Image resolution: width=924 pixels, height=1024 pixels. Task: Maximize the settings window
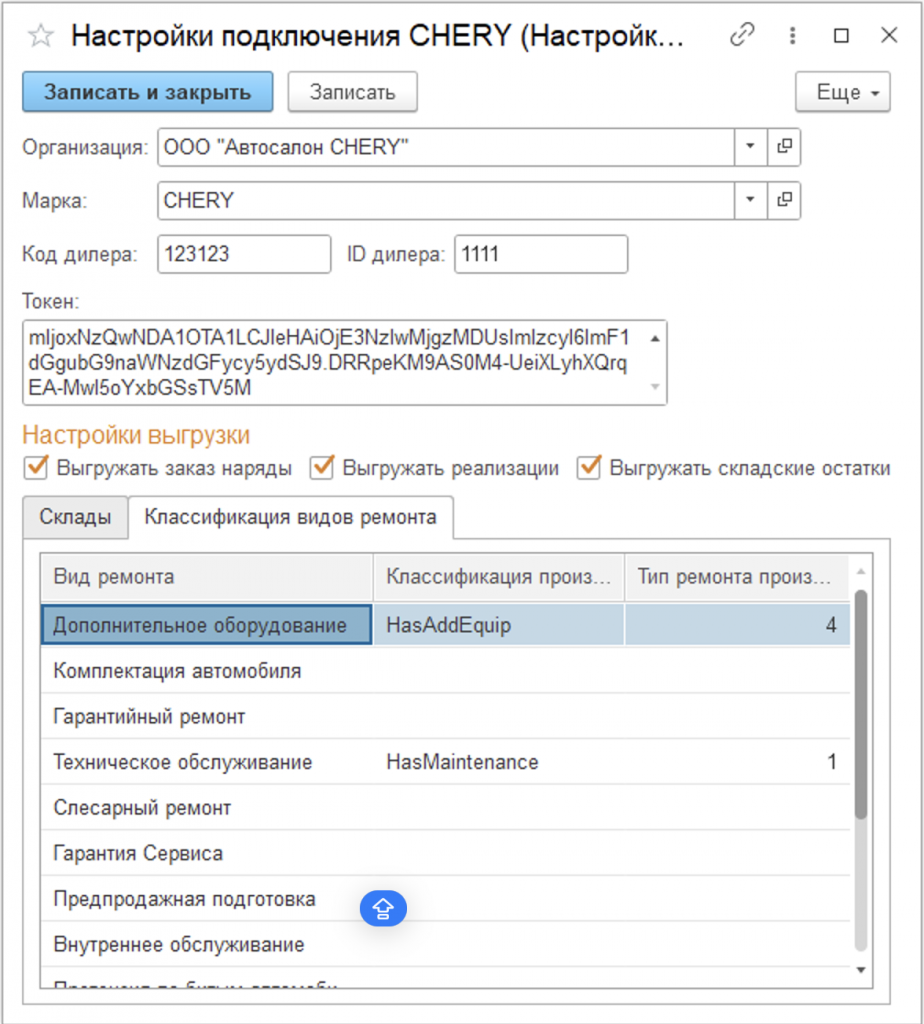click(841, 35)
